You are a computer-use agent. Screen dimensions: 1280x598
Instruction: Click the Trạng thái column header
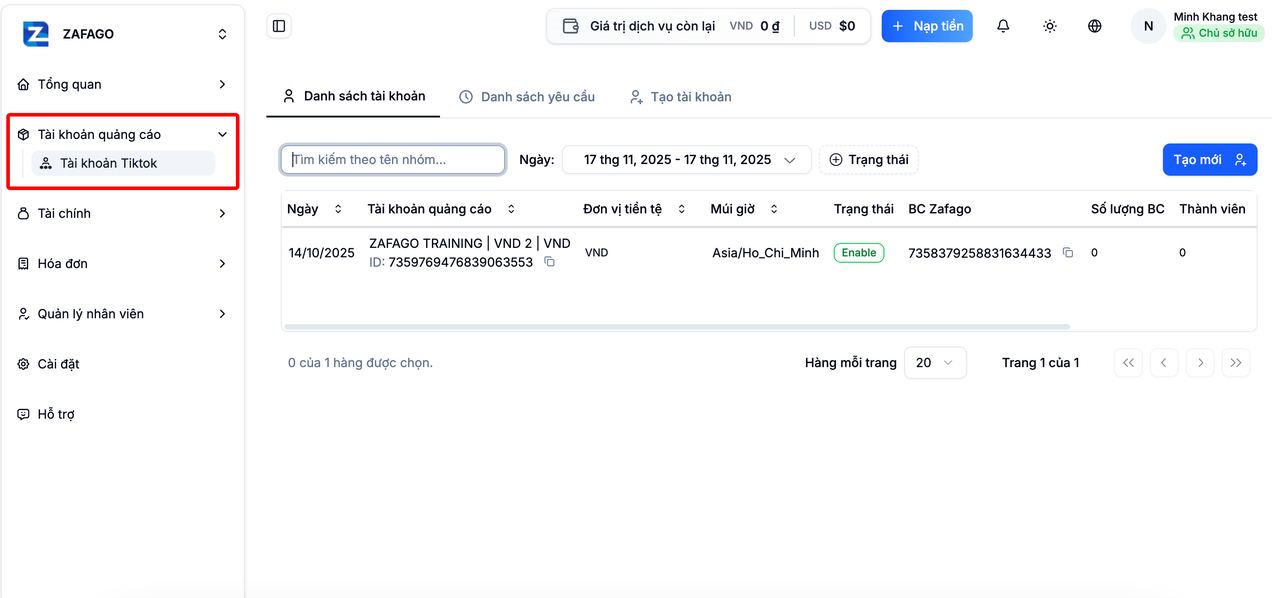[x=864, y=209]
